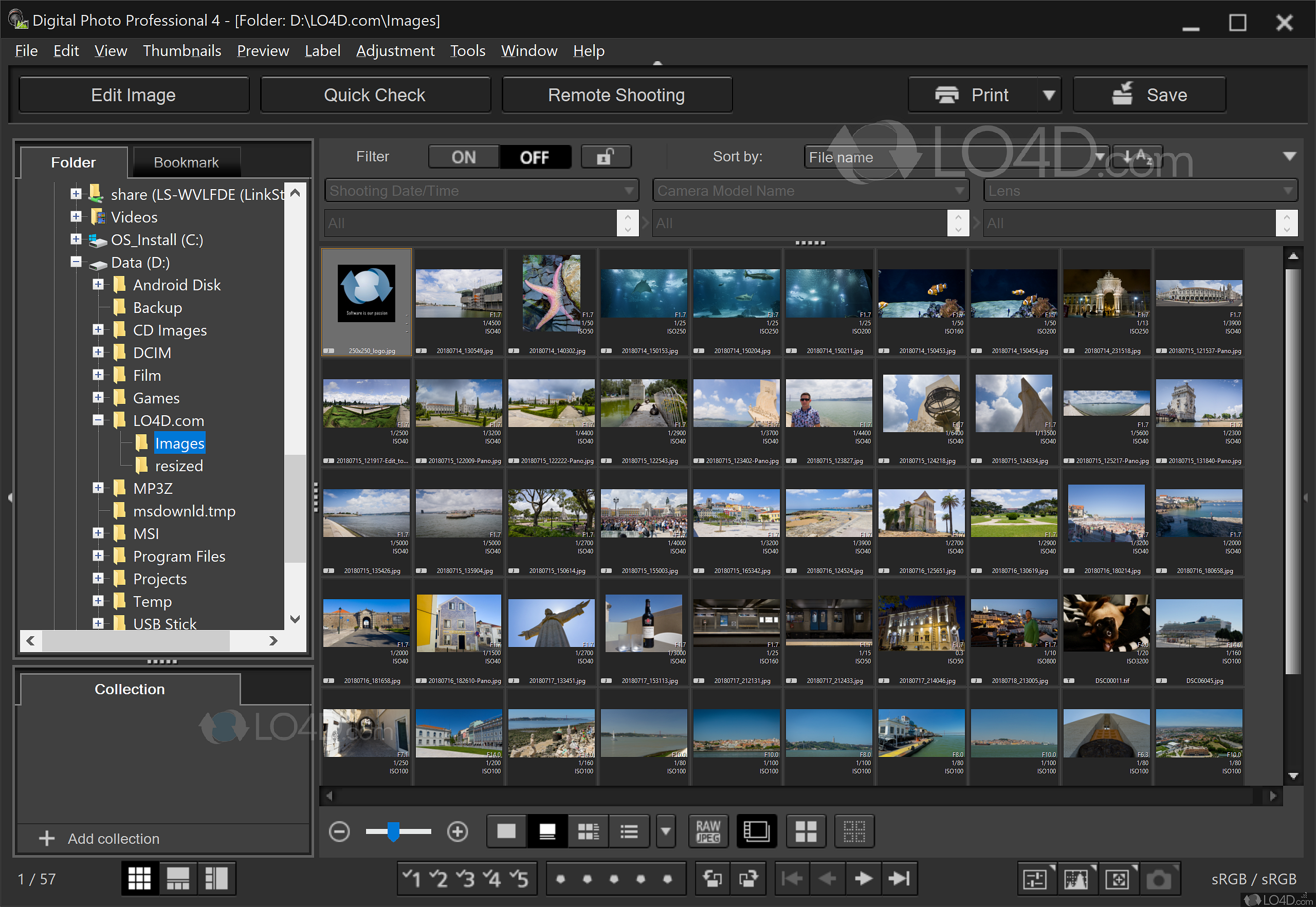Viewport: 1316px width, 907px height.
Task: Click the thumbnail size slider handle
Action: tap(393, 832)
